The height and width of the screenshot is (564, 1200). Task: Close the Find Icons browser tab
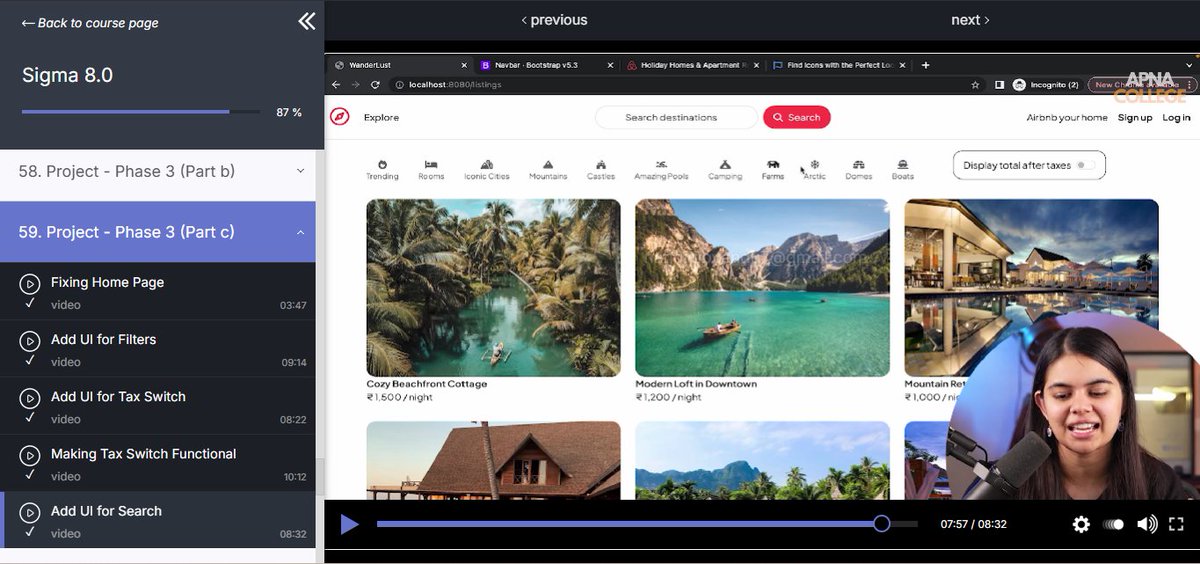coord(902,65)
